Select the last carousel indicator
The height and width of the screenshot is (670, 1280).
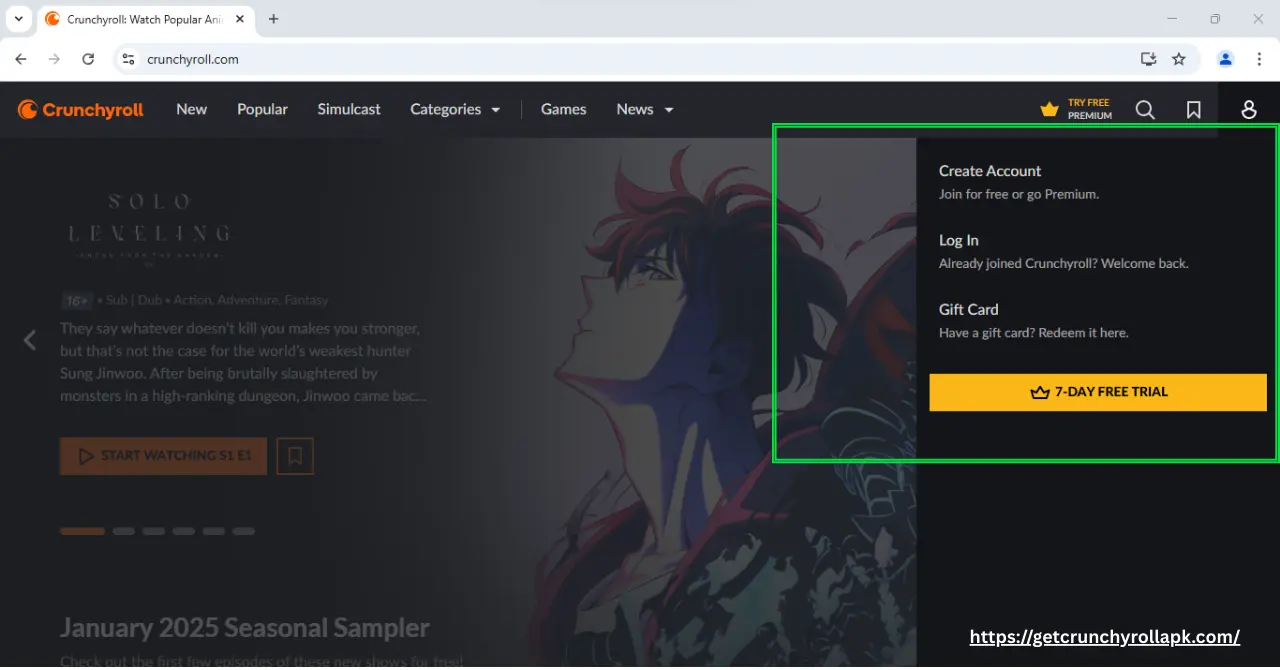pyautogui.click(x=243, y=531)
